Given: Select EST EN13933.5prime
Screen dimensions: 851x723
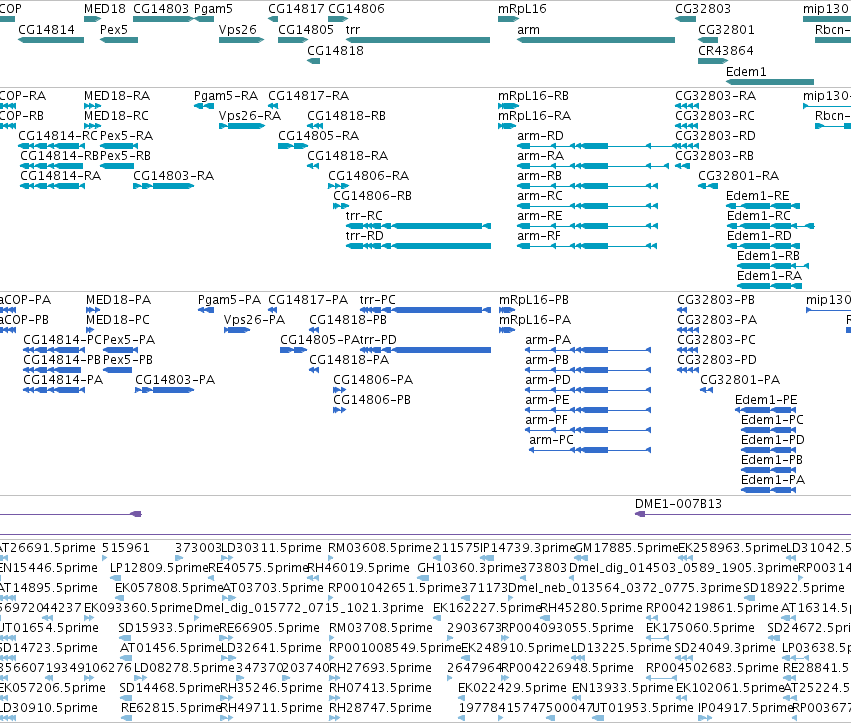Looking at the screenshot, I should point(623,688).
